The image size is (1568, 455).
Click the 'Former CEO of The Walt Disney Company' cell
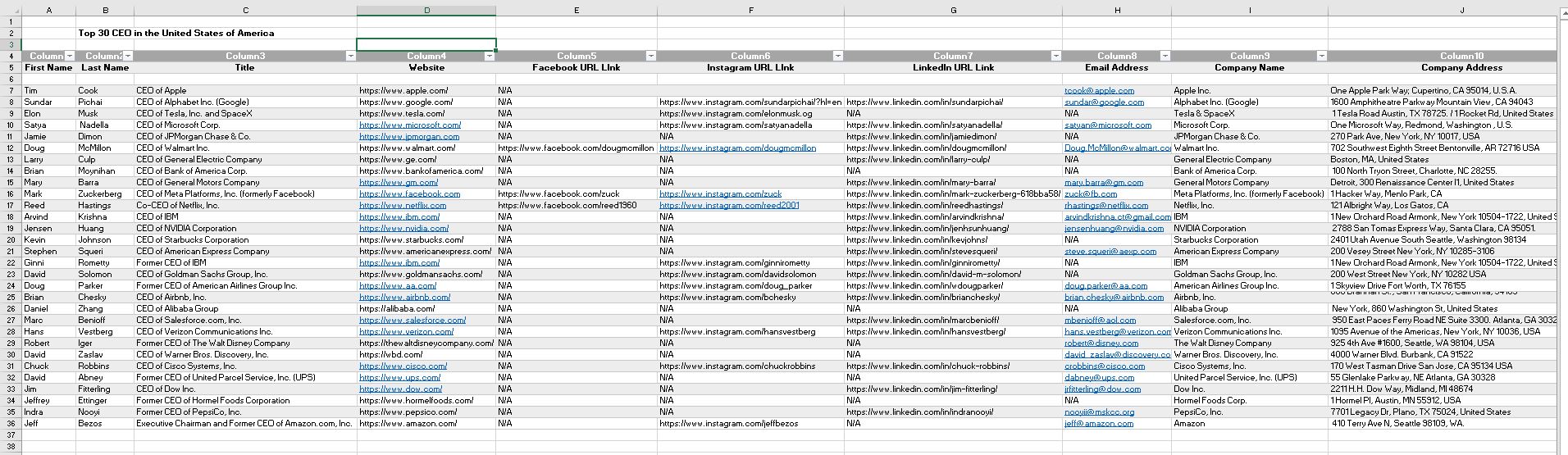[245, 343]
